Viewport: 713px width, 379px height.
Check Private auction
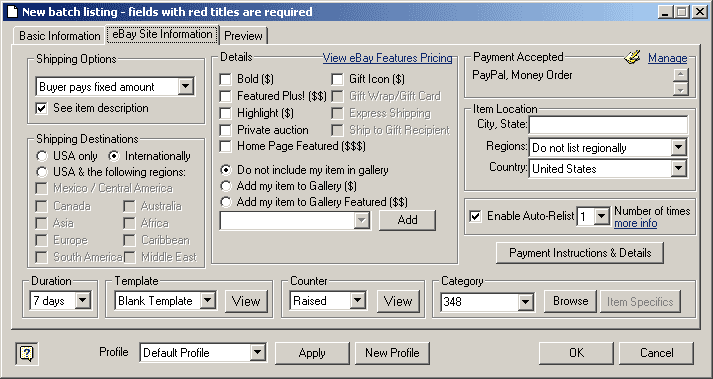(x=226, y=130)
